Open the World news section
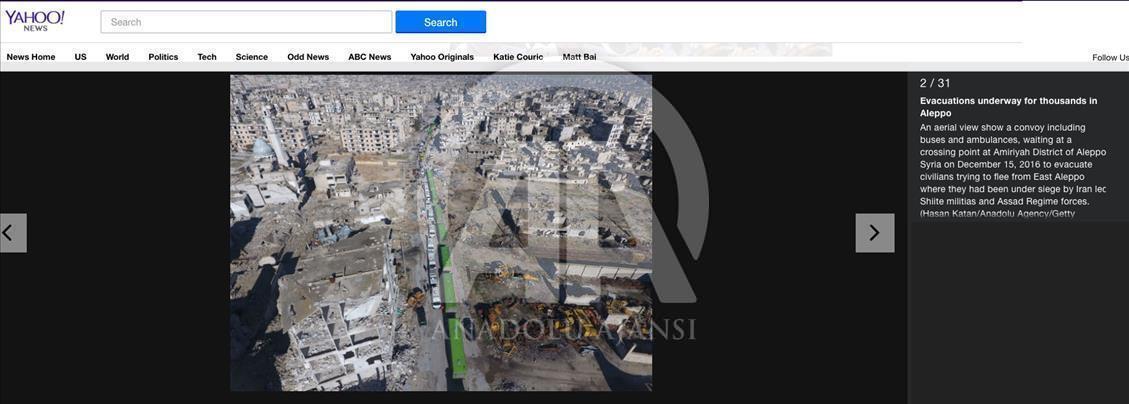 click(117, 57)
